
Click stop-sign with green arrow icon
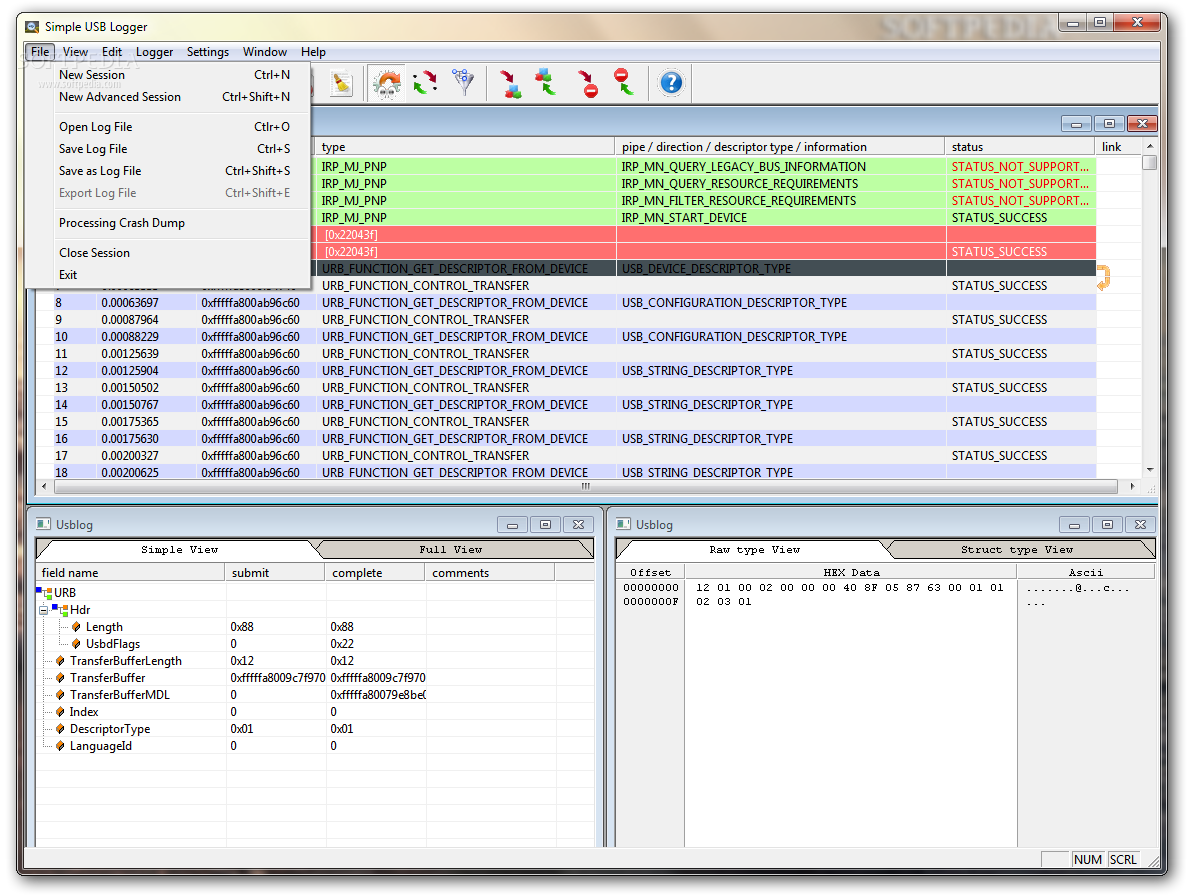(x=624, y=82)
